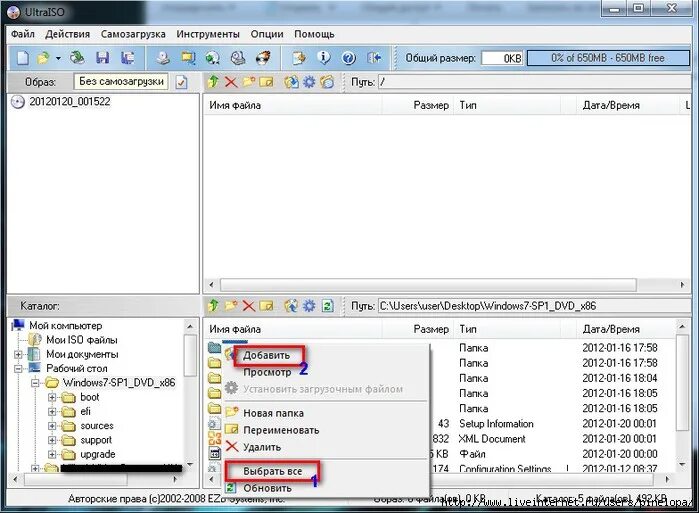Toggle the boot info checkmark icon near Образ
The height and width of the screenshot is (513, 699).
pyautogui.click(x=181, y=82)
